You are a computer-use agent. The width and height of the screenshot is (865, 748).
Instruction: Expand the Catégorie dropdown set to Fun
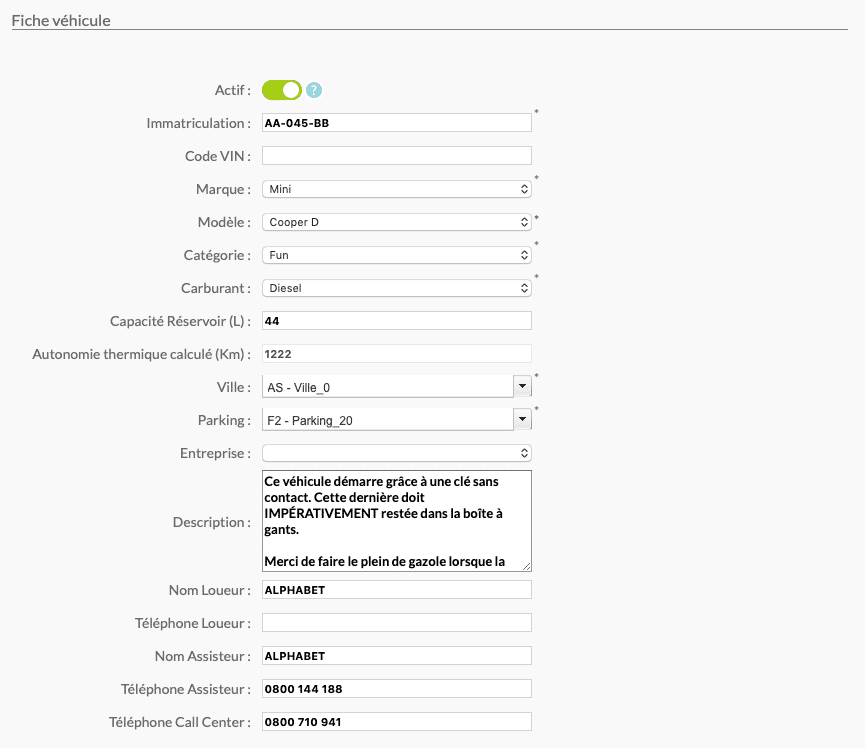[x=397, y=255]
